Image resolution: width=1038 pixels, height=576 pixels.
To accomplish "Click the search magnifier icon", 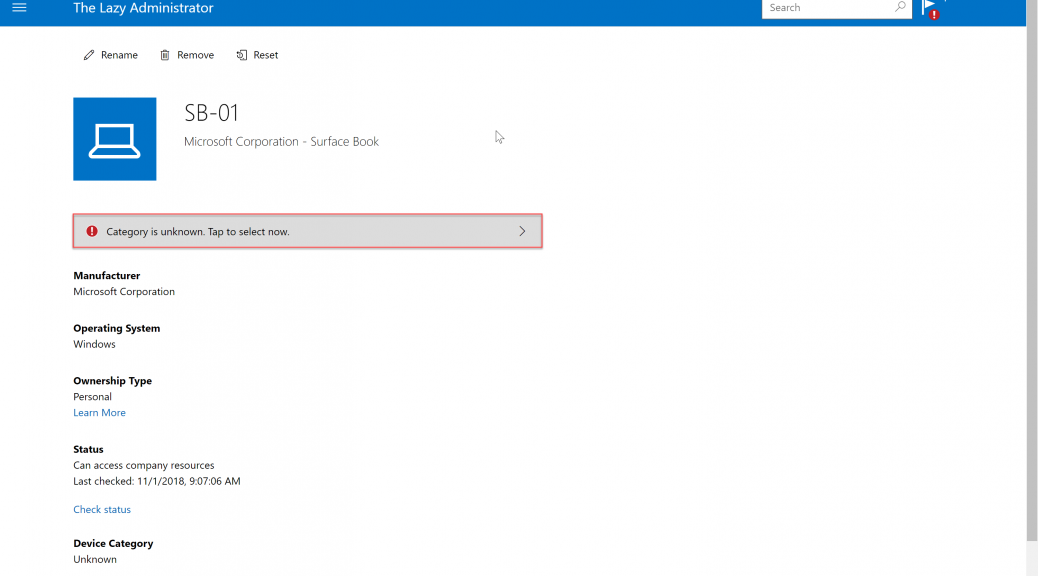I will coord(900,7).
